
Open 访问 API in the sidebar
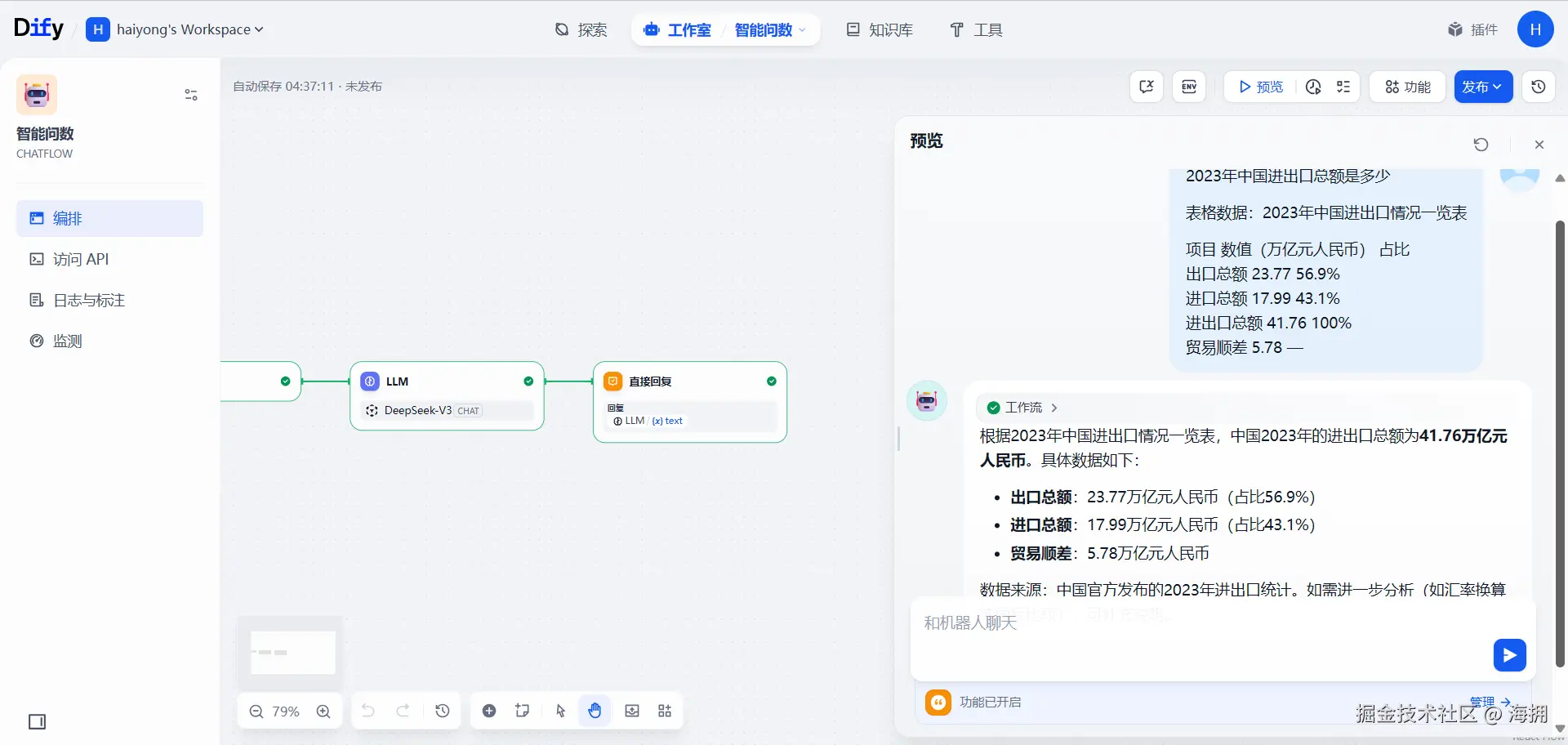click(x=109, y=259)
